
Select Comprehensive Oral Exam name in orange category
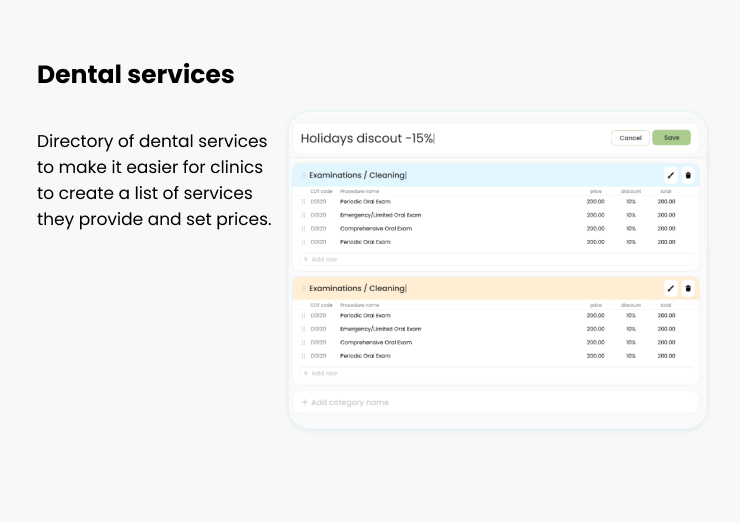(x=376, y=343)
